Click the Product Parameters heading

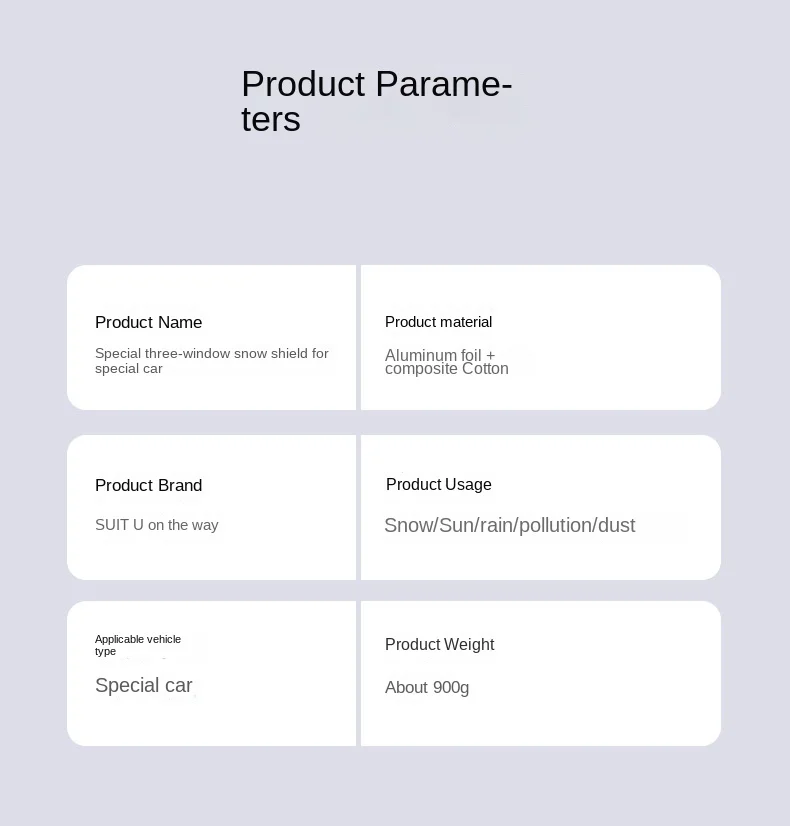(377, 101)
